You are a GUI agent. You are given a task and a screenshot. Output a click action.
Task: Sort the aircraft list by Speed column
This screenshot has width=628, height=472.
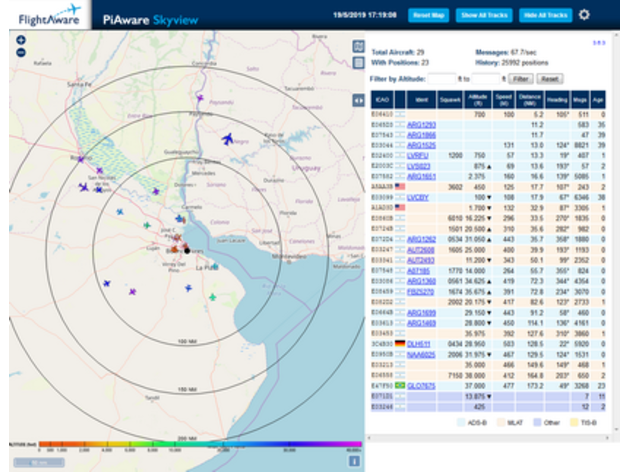(505, 100)
